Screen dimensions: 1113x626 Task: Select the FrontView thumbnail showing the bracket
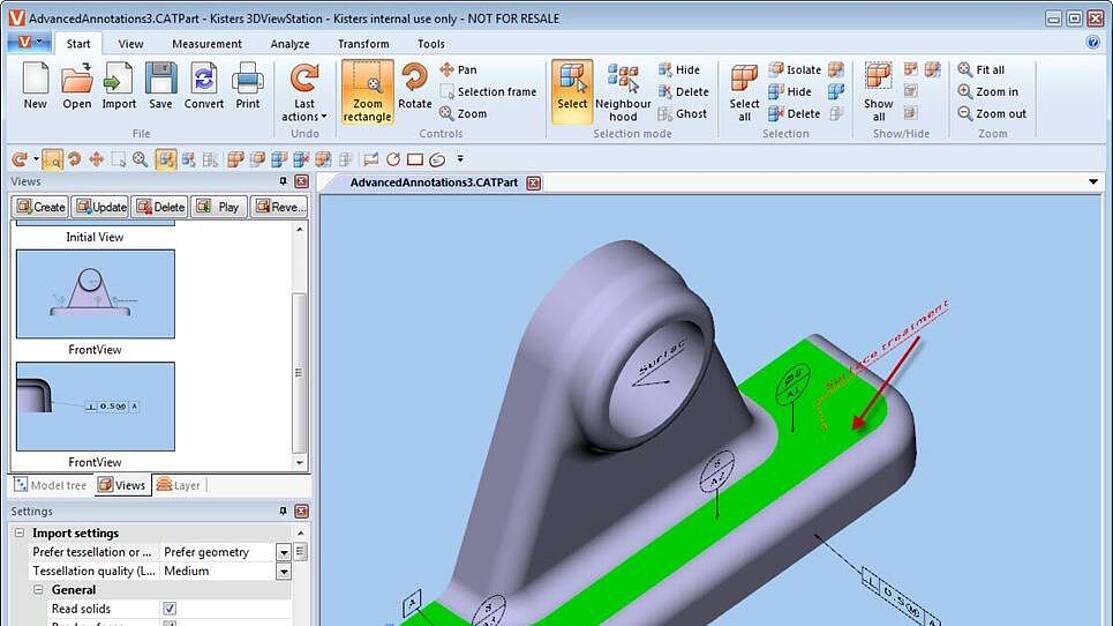[95, 294]
